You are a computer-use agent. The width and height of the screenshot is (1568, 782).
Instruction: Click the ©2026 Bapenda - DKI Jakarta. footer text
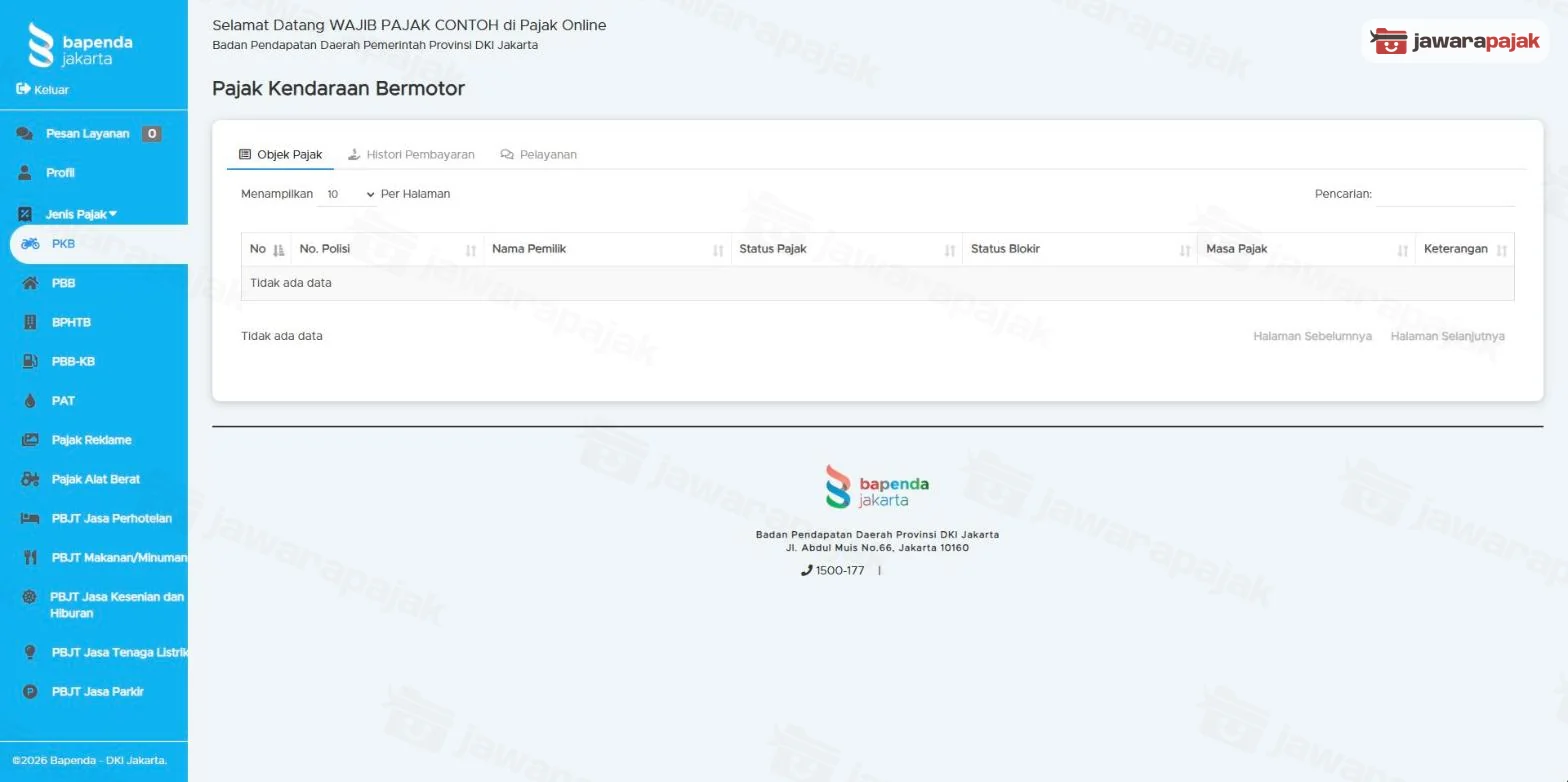coord(90,760)
